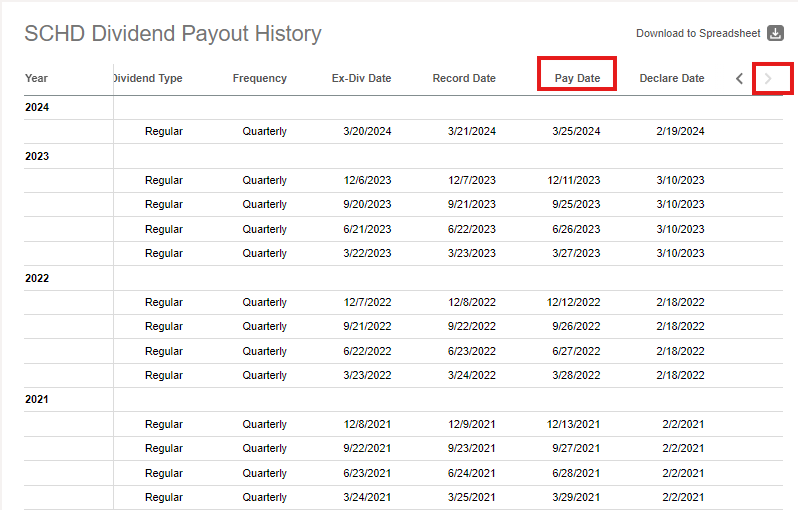Click the left chevron to show previous columns

pos(739,78)
